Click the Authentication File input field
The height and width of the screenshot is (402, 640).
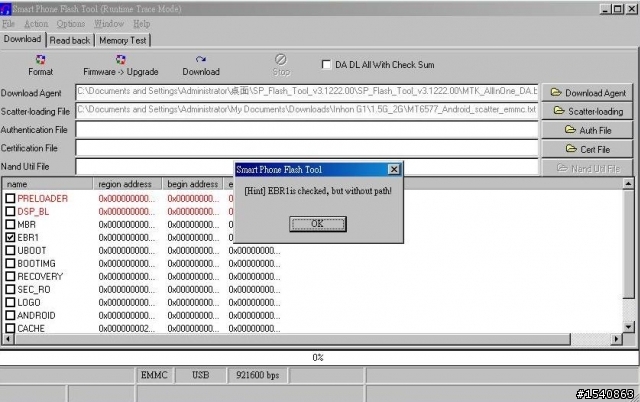[x=307, y=130]
